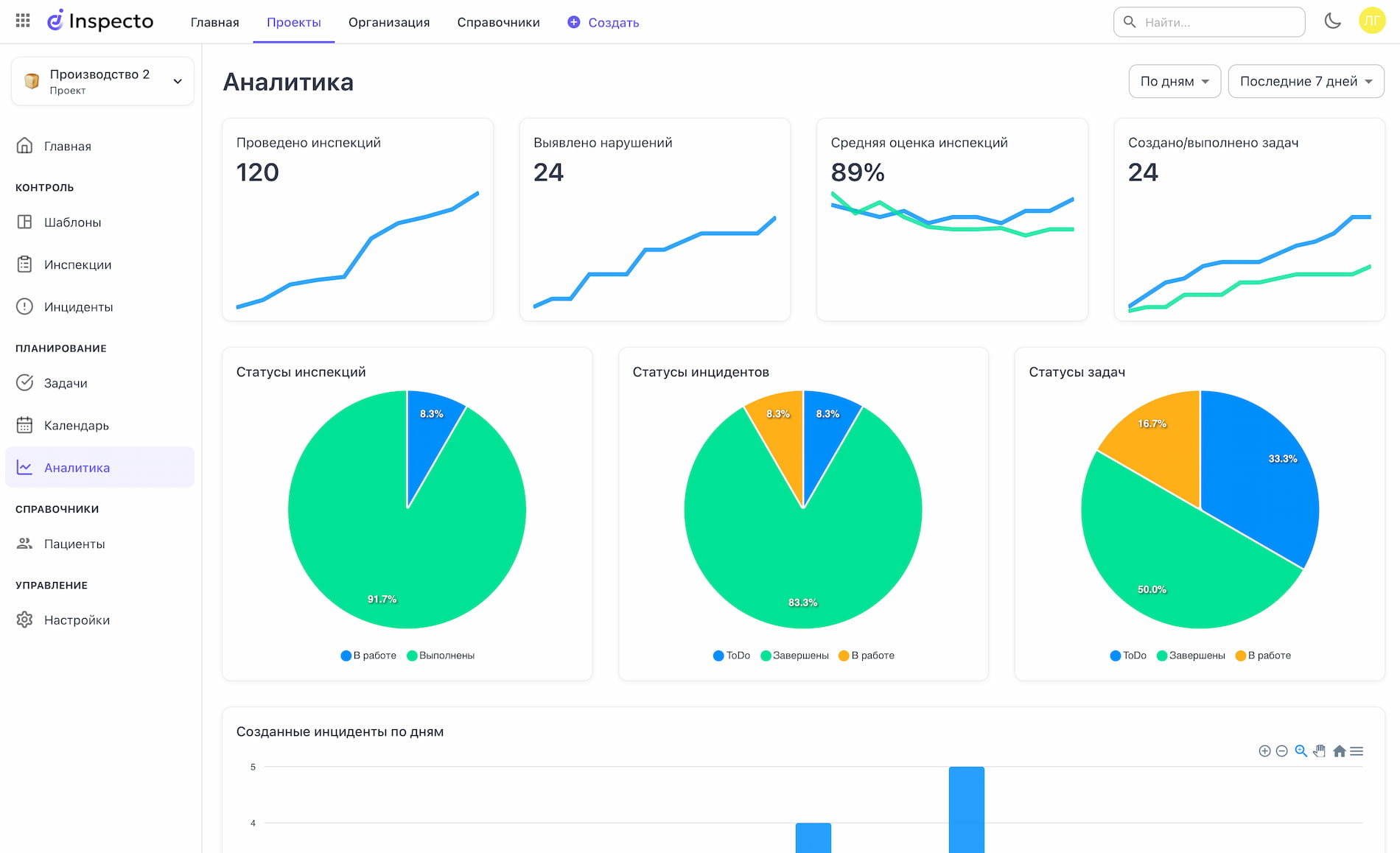Open the chart hamburger menu
This screenshot has height=853, width=1400.
tap(1357, 751)
